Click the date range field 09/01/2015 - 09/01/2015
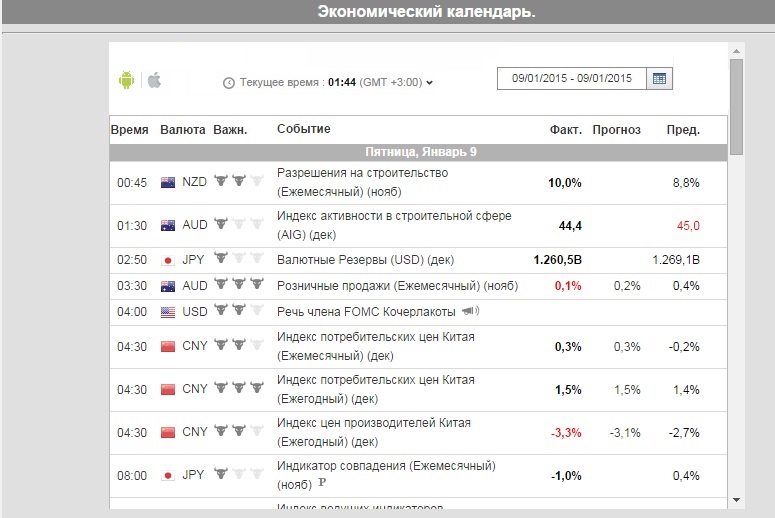This screenshot has width=775, height=518. point(572,79)
